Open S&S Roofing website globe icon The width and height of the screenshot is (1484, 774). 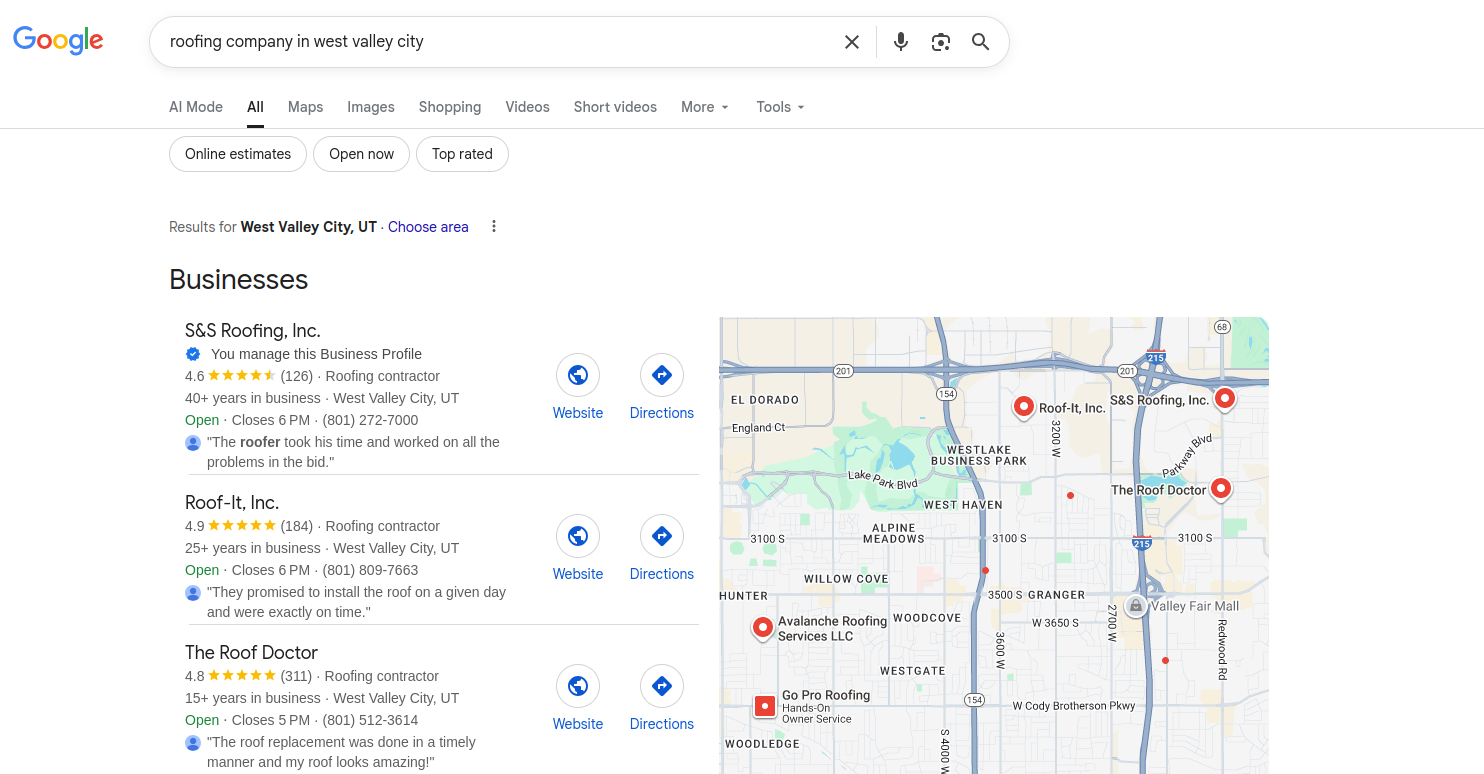[x=578, y=376]
